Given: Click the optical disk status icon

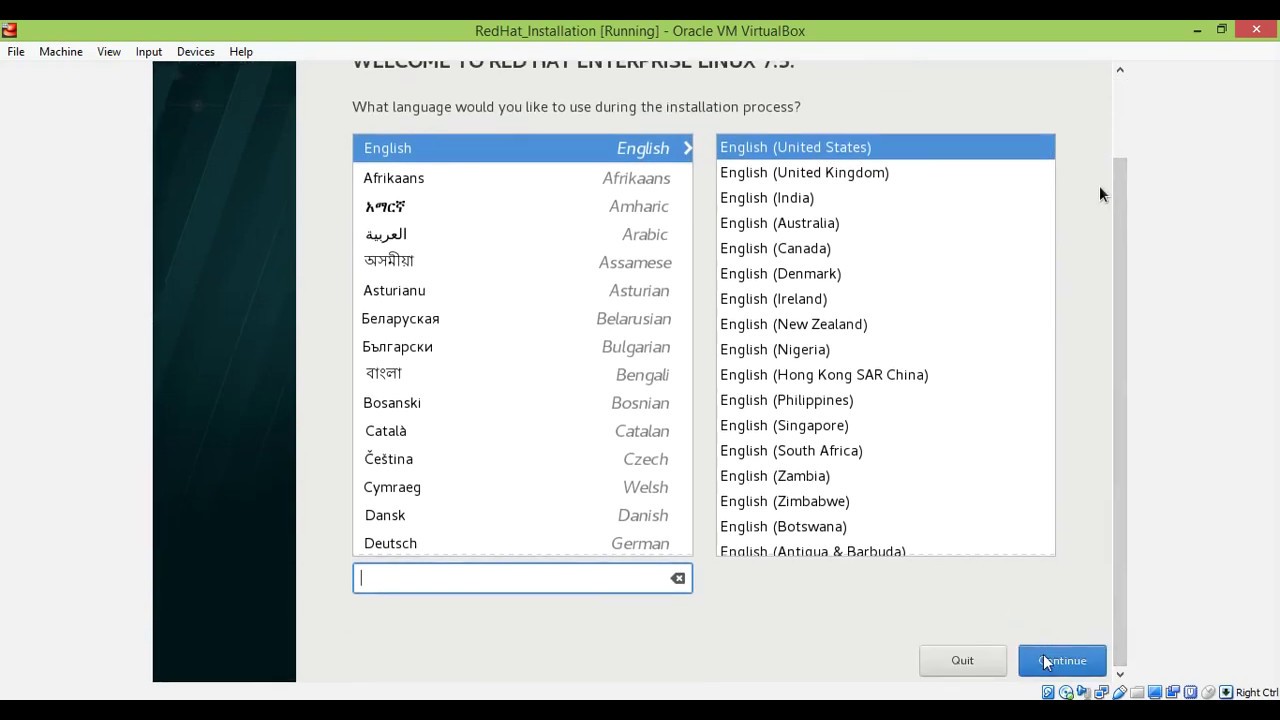Looking at the screenshot, I should [1066, 692].
